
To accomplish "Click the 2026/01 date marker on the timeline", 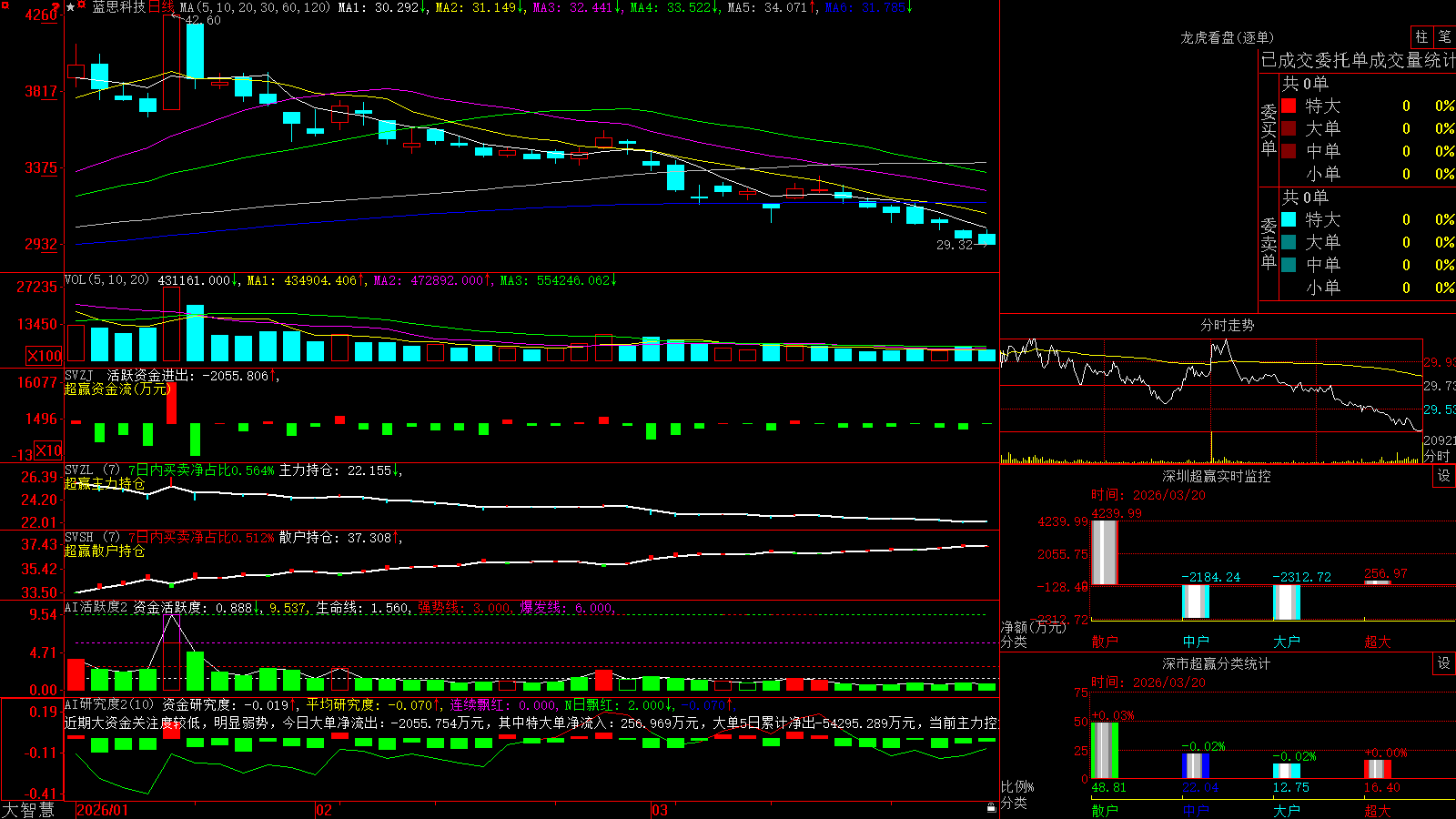I will (x=103, y=810).
